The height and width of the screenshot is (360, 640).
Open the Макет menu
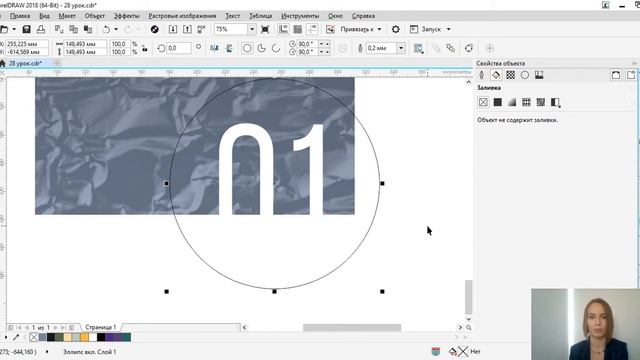(x=67, y=16)
